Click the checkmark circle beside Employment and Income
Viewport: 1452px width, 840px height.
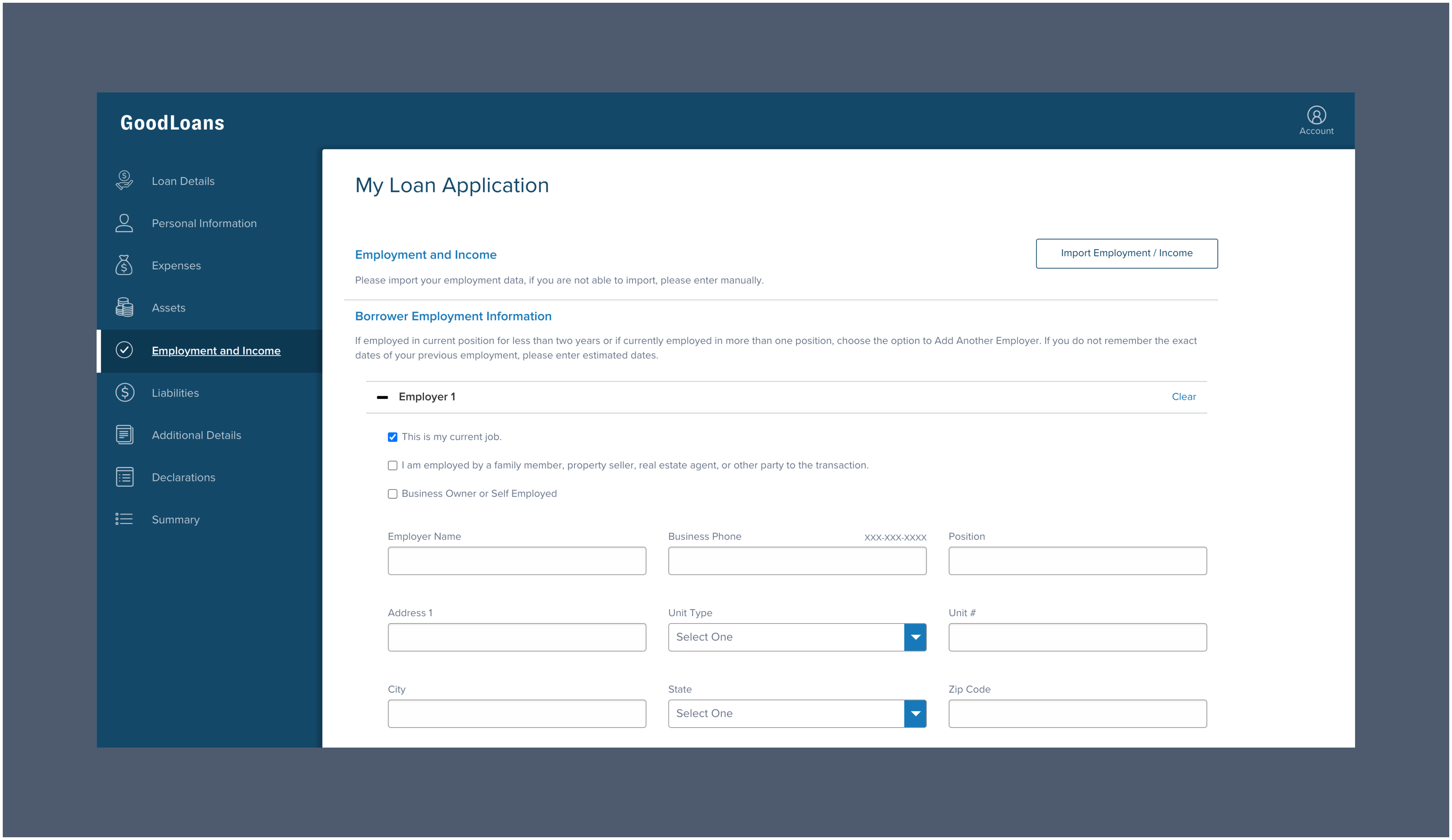pos(124,350)
